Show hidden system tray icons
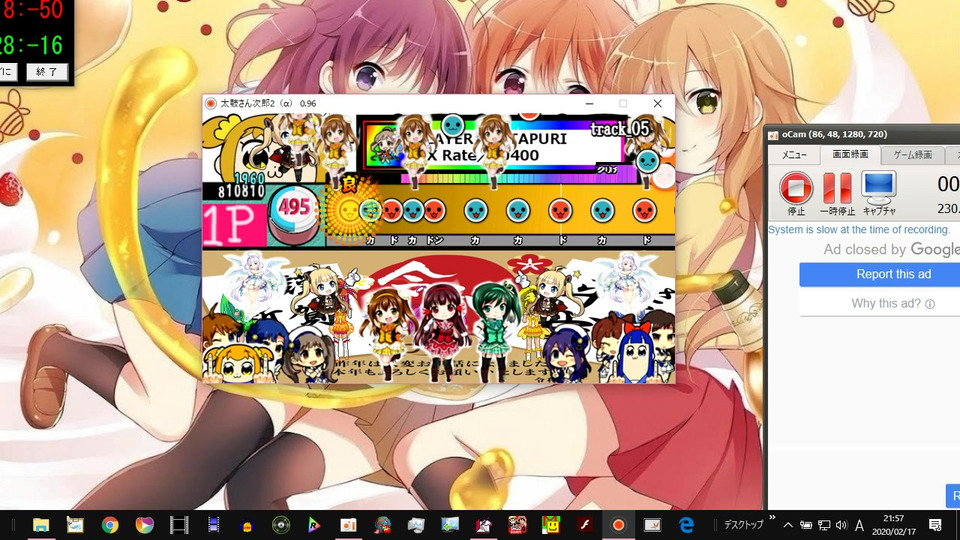The height and width of the screenshot is (540, 960). click(x=788, y=525)
